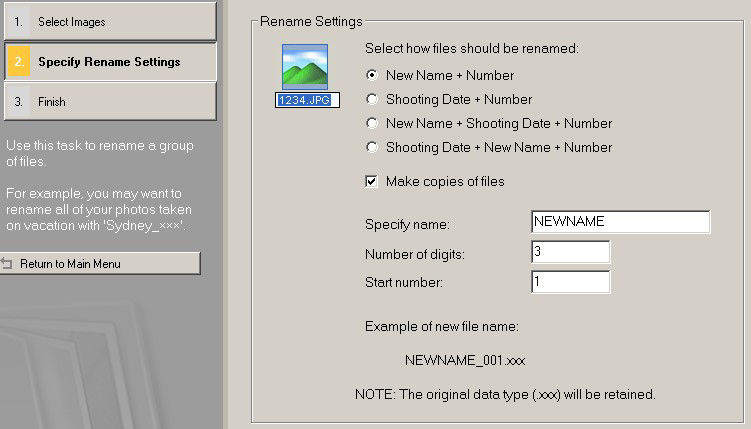Click the mountain landscape preview icon
751x429 pixels.
pyautogui.click(x=307, y=68)
